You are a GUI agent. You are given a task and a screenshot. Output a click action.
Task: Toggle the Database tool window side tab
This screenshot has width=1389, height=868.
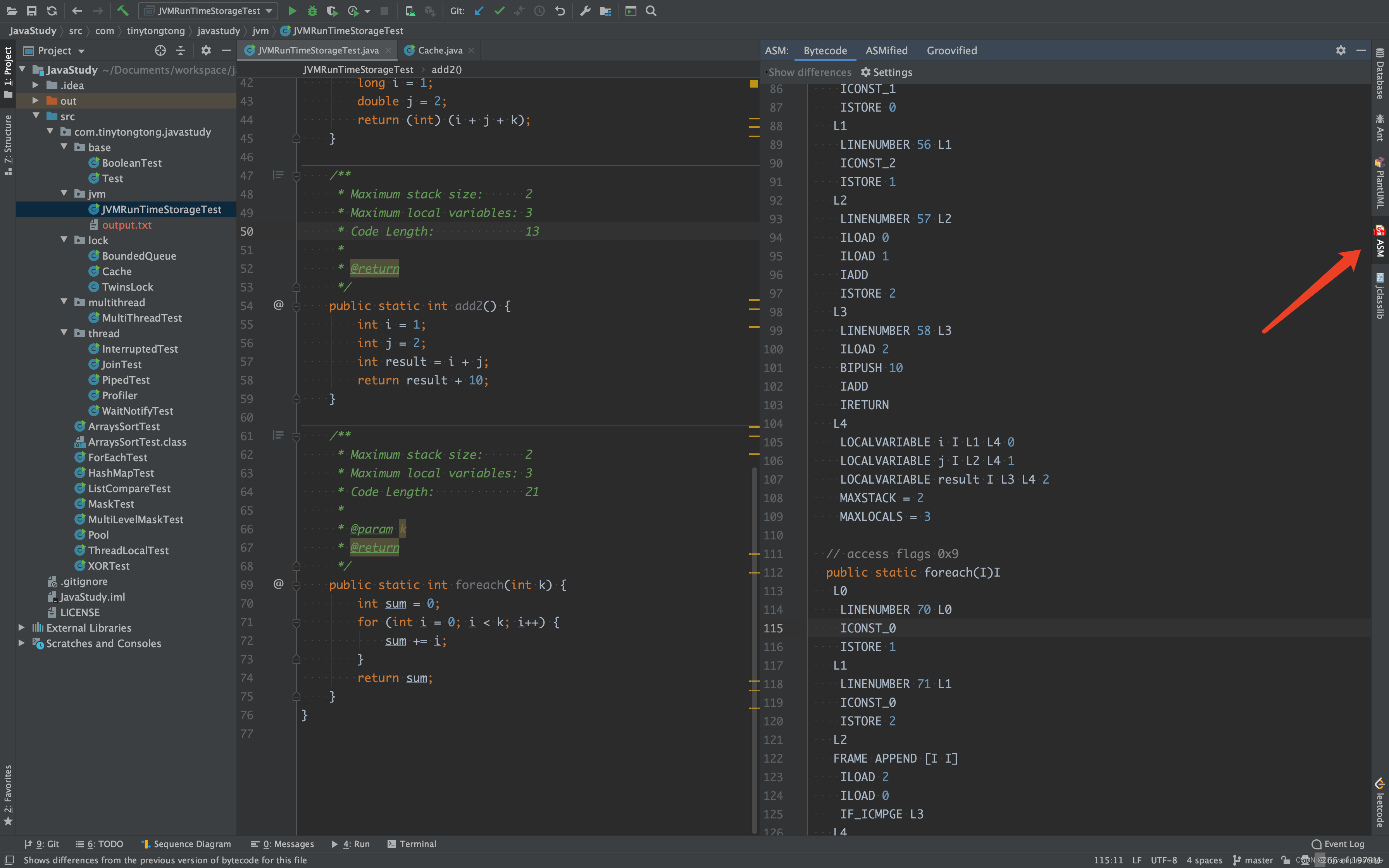pos(1380,75)
